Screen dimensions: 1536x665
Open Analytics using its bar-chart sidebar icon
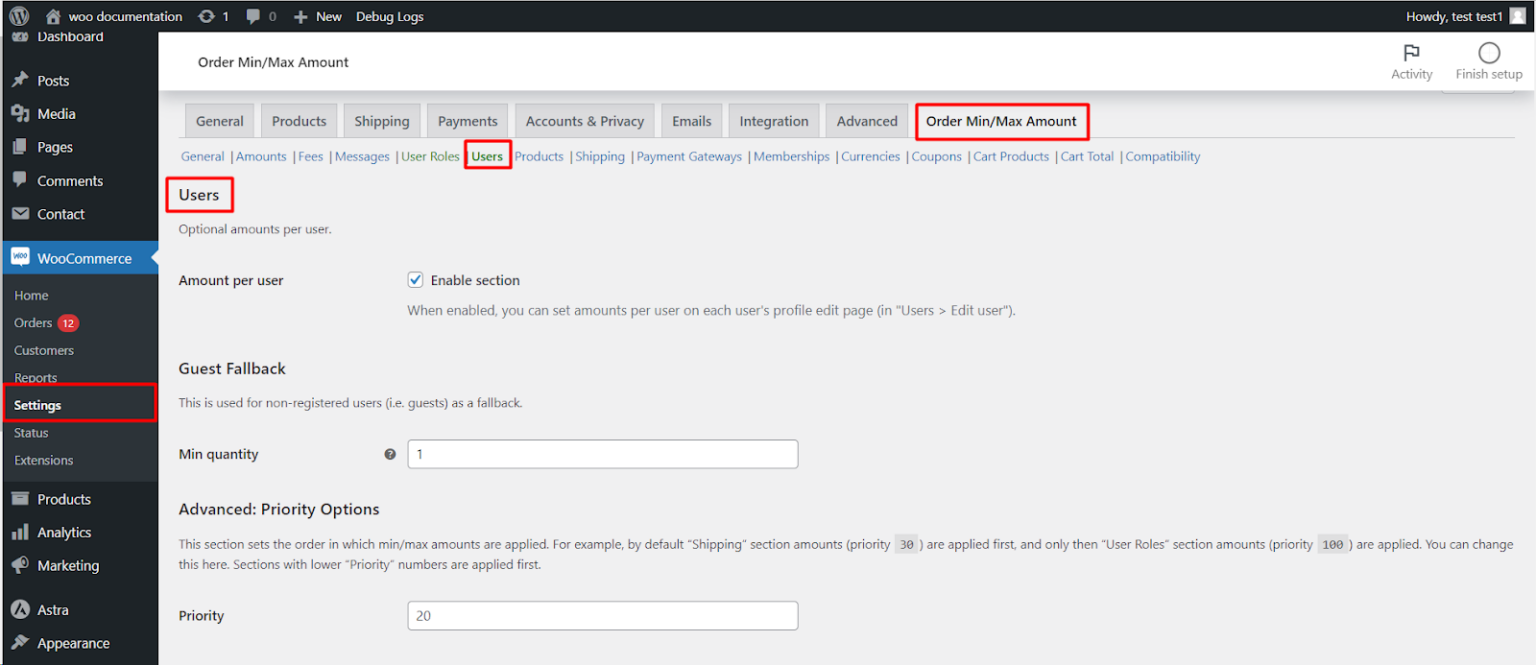(x=20, y=532)
